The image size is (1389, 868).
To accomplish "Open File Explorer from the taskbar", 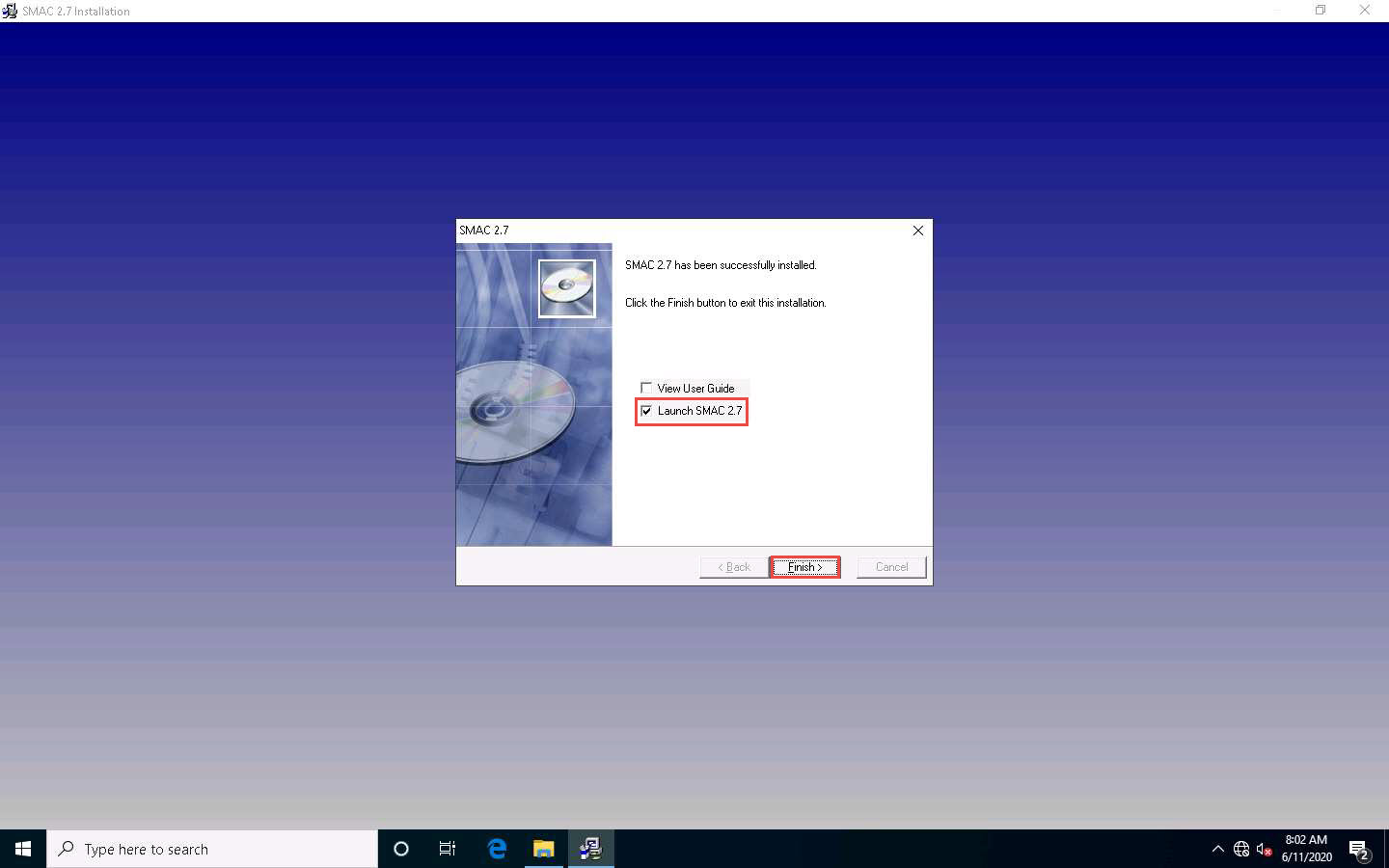I will pos(544,849).
